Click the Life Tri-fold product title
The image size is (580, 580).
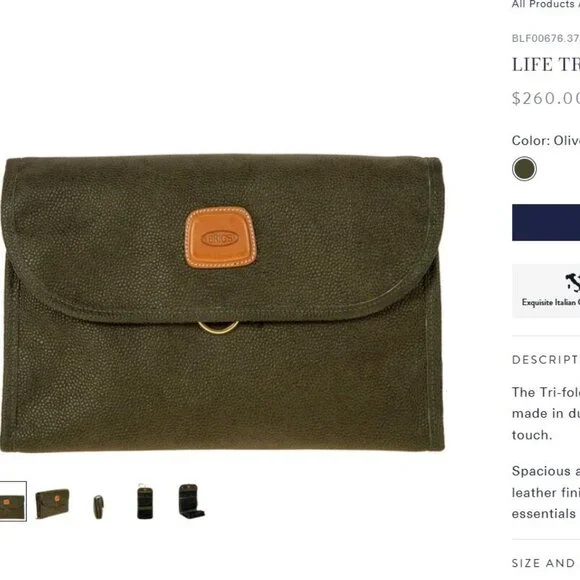tap(546, 65)
